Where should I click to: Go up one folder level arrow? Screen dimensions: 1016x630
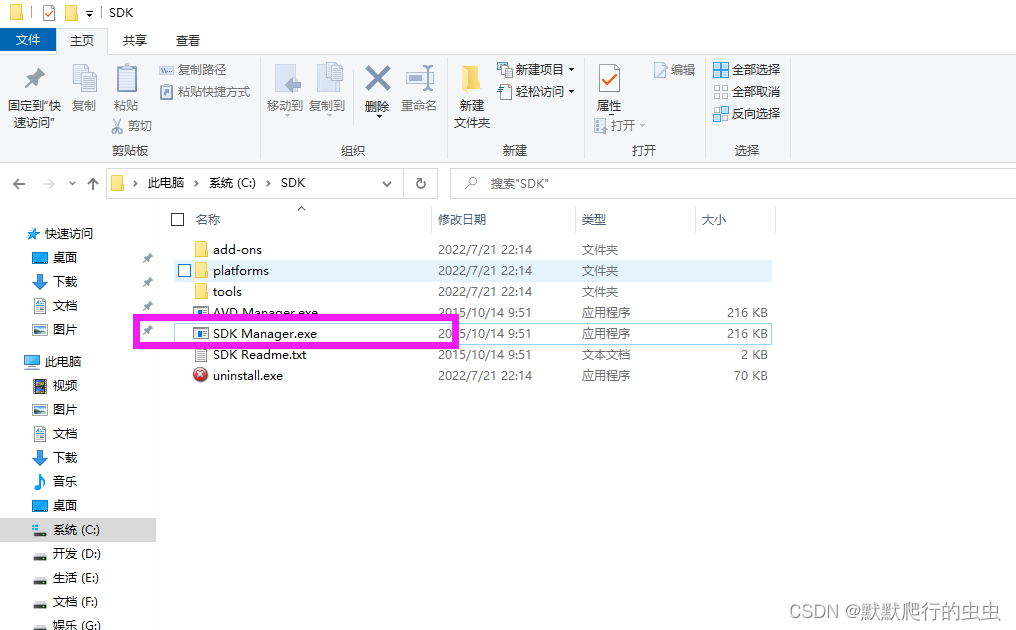93,184
